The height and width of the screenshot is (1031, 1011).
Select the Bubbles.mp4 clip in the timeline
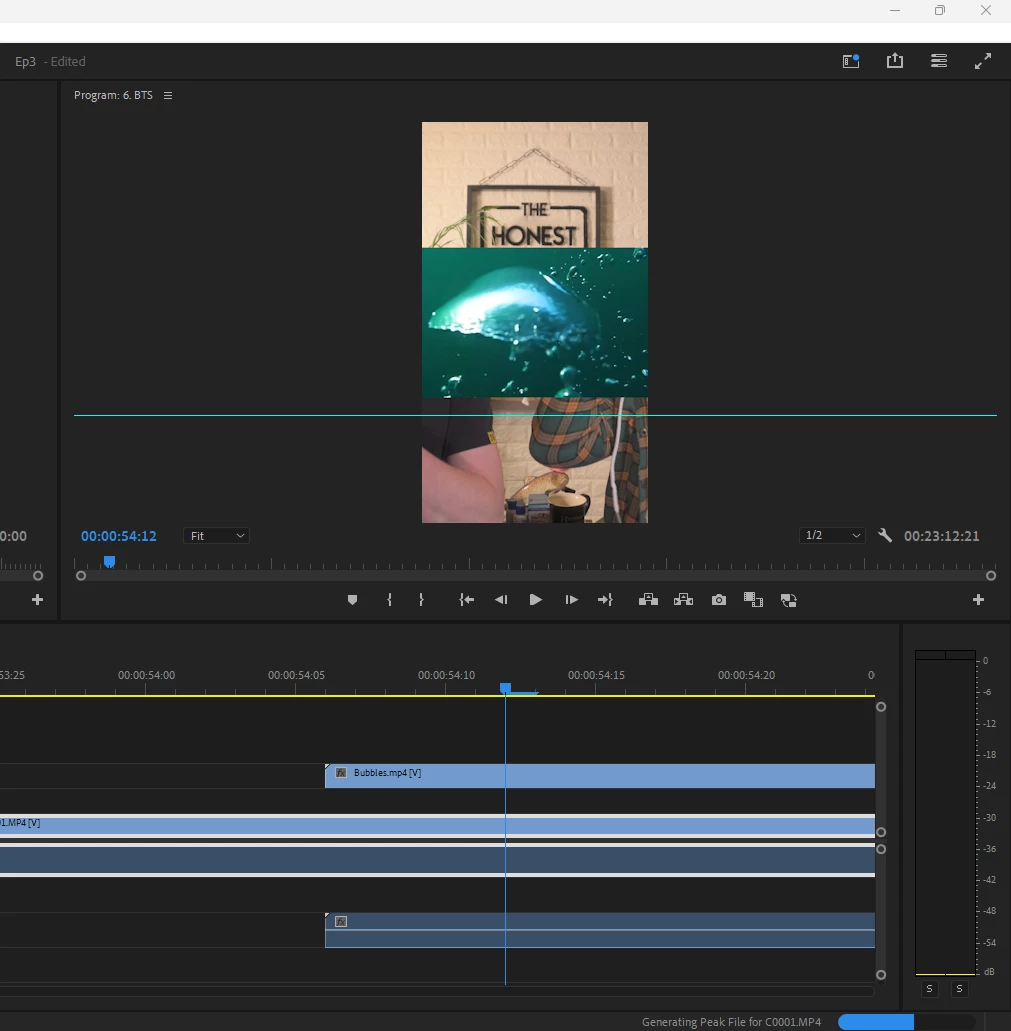tap(600, 775)
